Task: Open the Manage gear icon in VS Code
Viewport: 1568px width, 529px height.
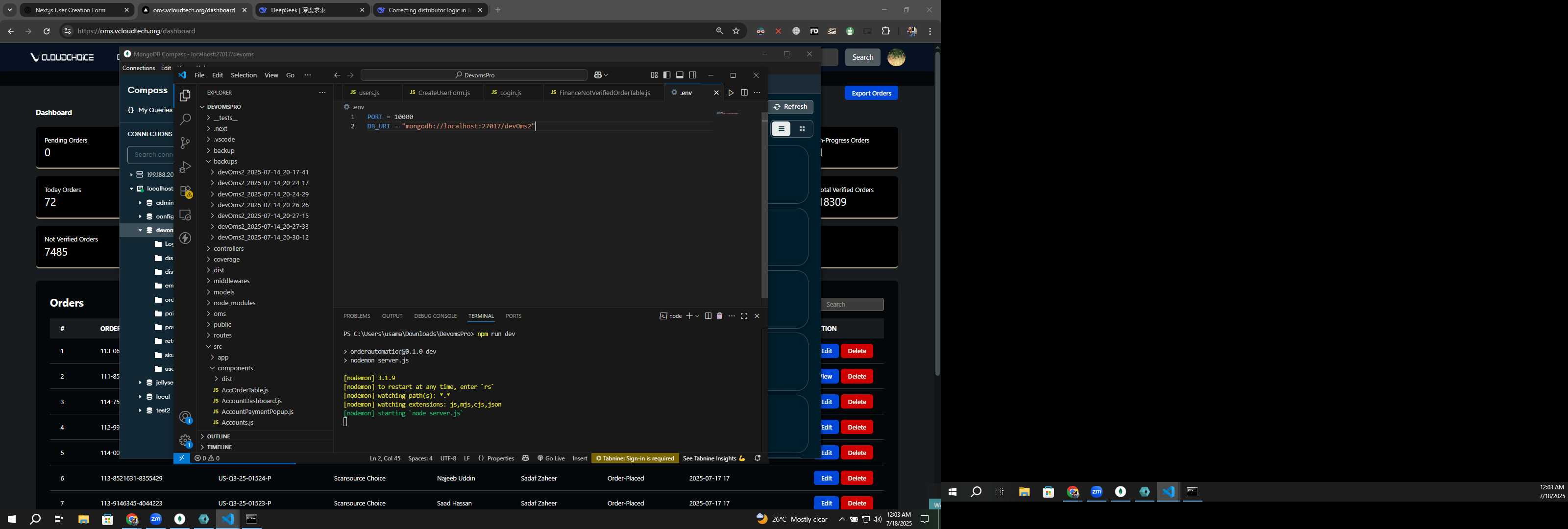Action: click(x=185, y=441)
